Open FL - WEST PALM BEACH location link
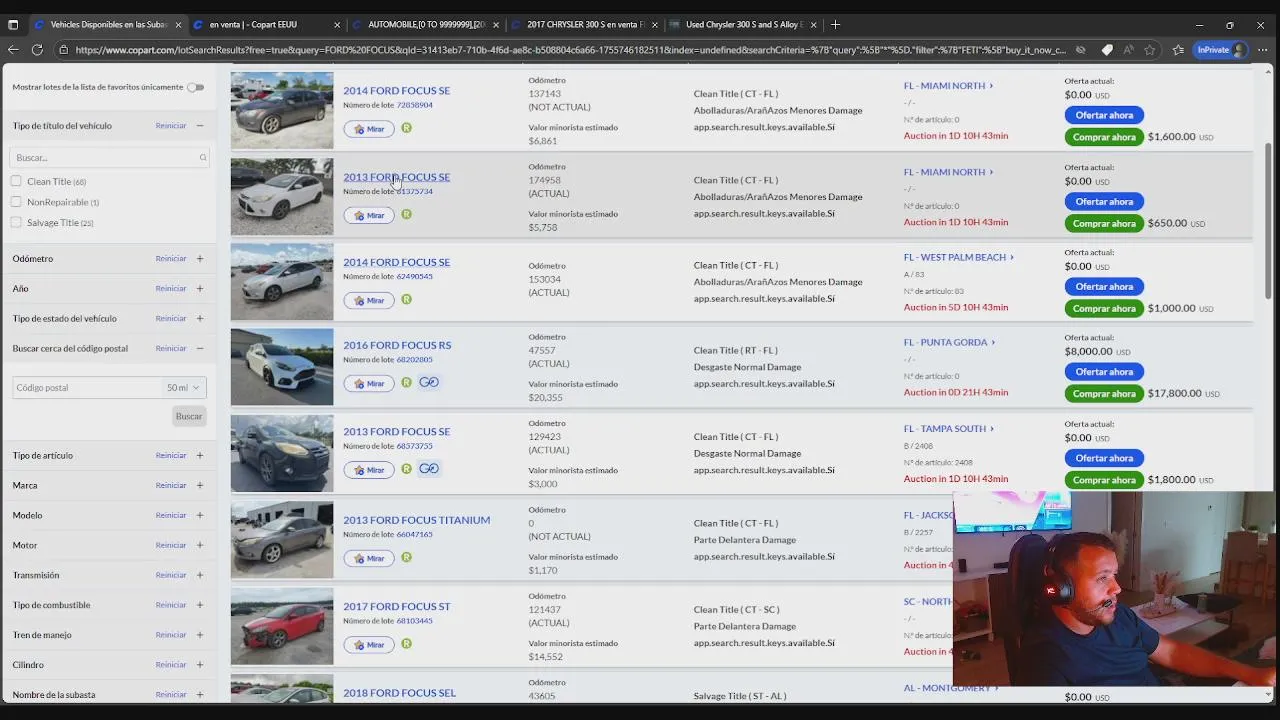This screenshot has width=1280, height=720. tap(958, 257)
